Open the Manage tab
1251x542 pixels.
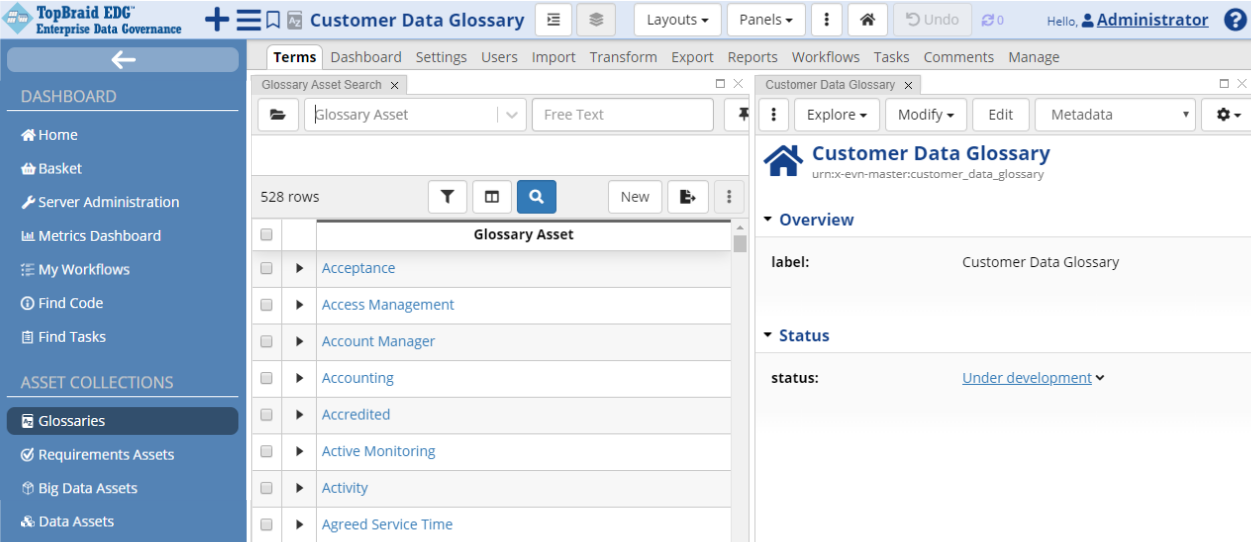click(1034, 57)
